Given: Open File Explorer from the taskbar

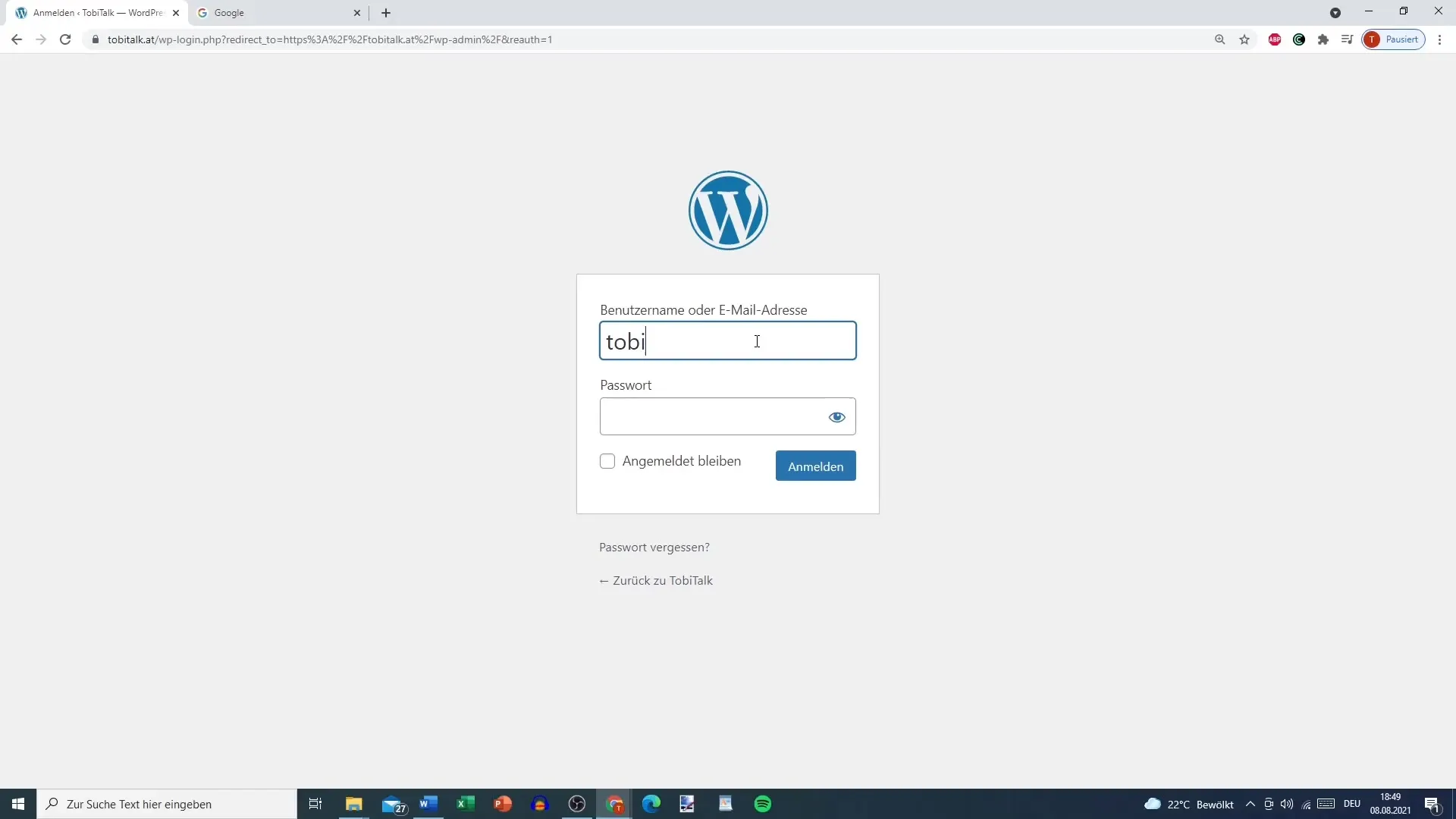Looking at the screenshot, I should point(354,804).
